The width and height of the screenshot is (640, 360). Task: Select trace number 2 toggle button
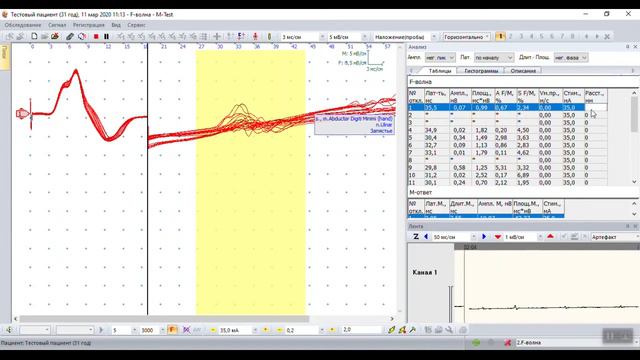(x=511, y=36)
